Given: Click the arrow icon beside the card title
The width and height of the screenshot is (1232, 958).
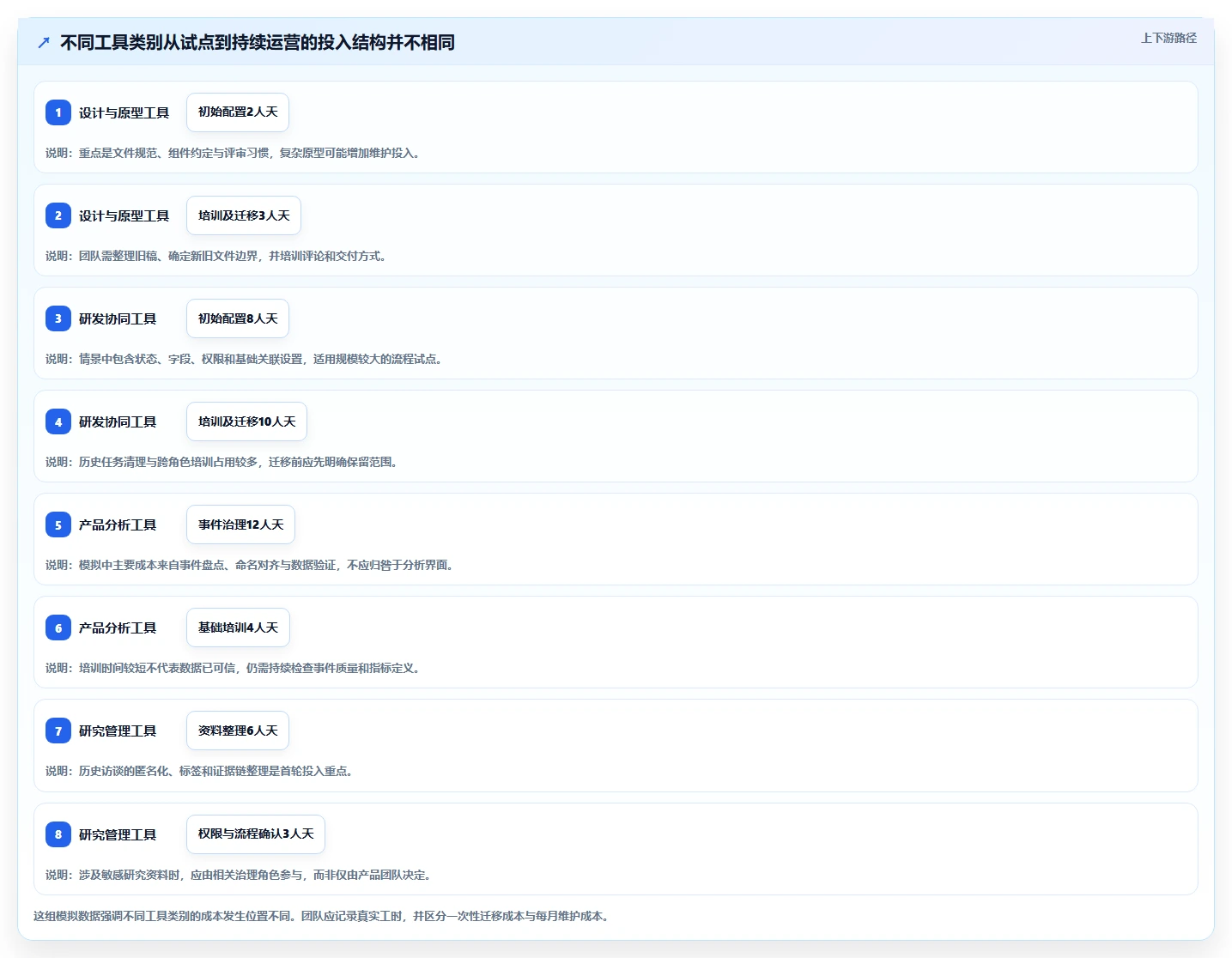Looking at the screenshot, I should 44,42.
